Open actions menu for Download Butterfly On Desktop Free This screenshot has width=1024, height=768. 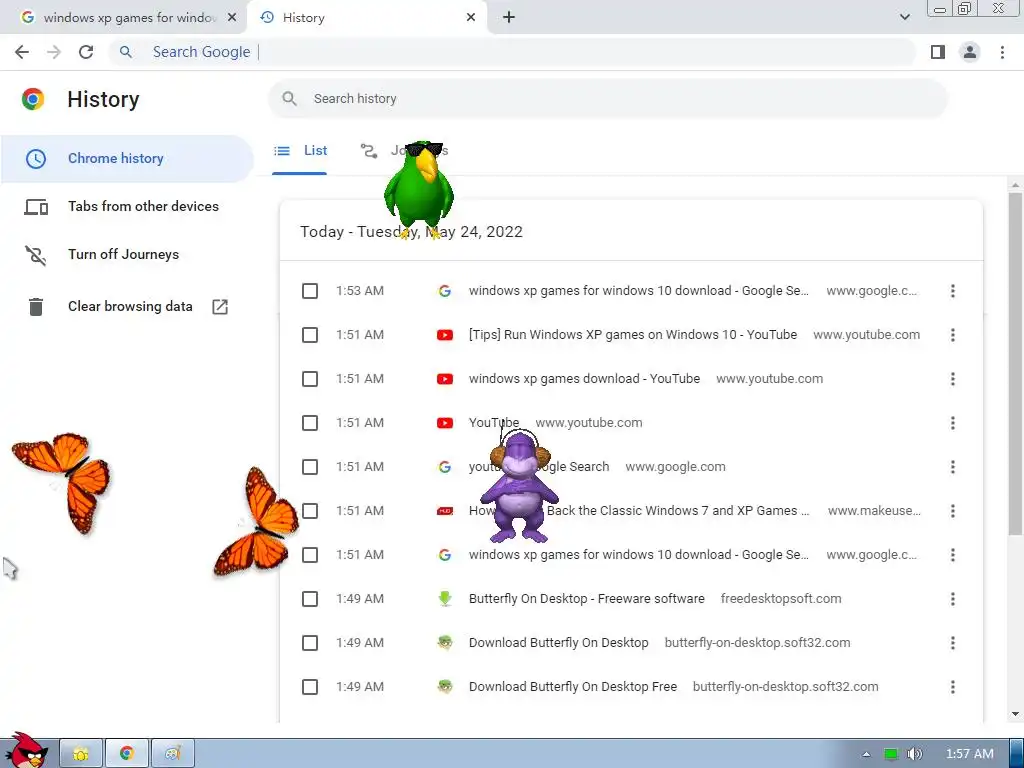(953, 687)
